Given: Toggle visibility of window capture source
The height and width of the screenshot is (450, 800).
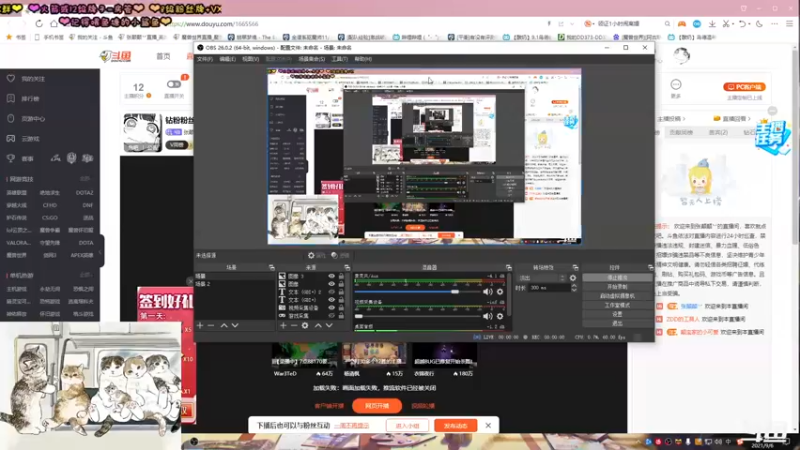Looking at the screenshot, I should [332, 316].
